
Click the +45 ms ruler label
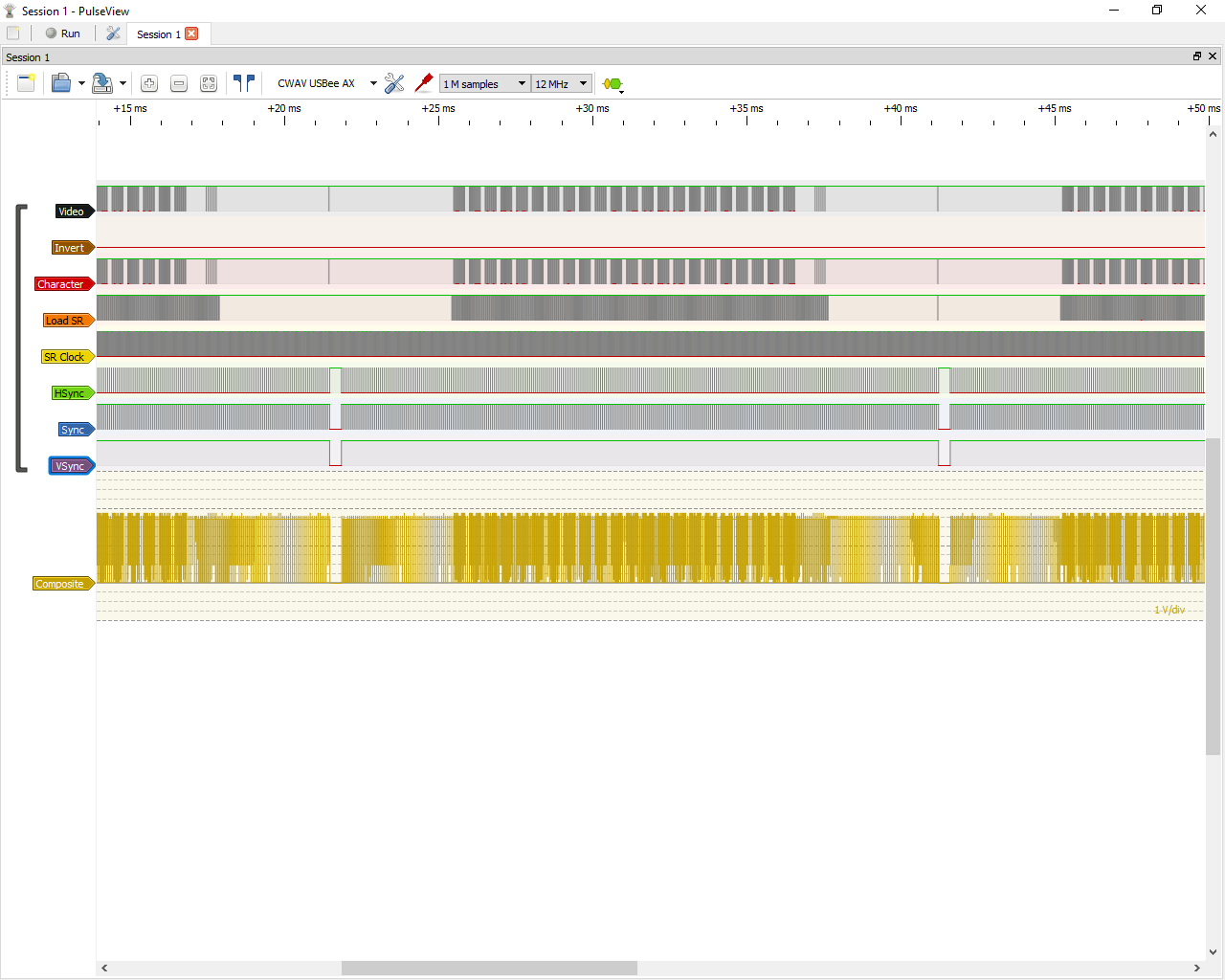point(1055,108)
